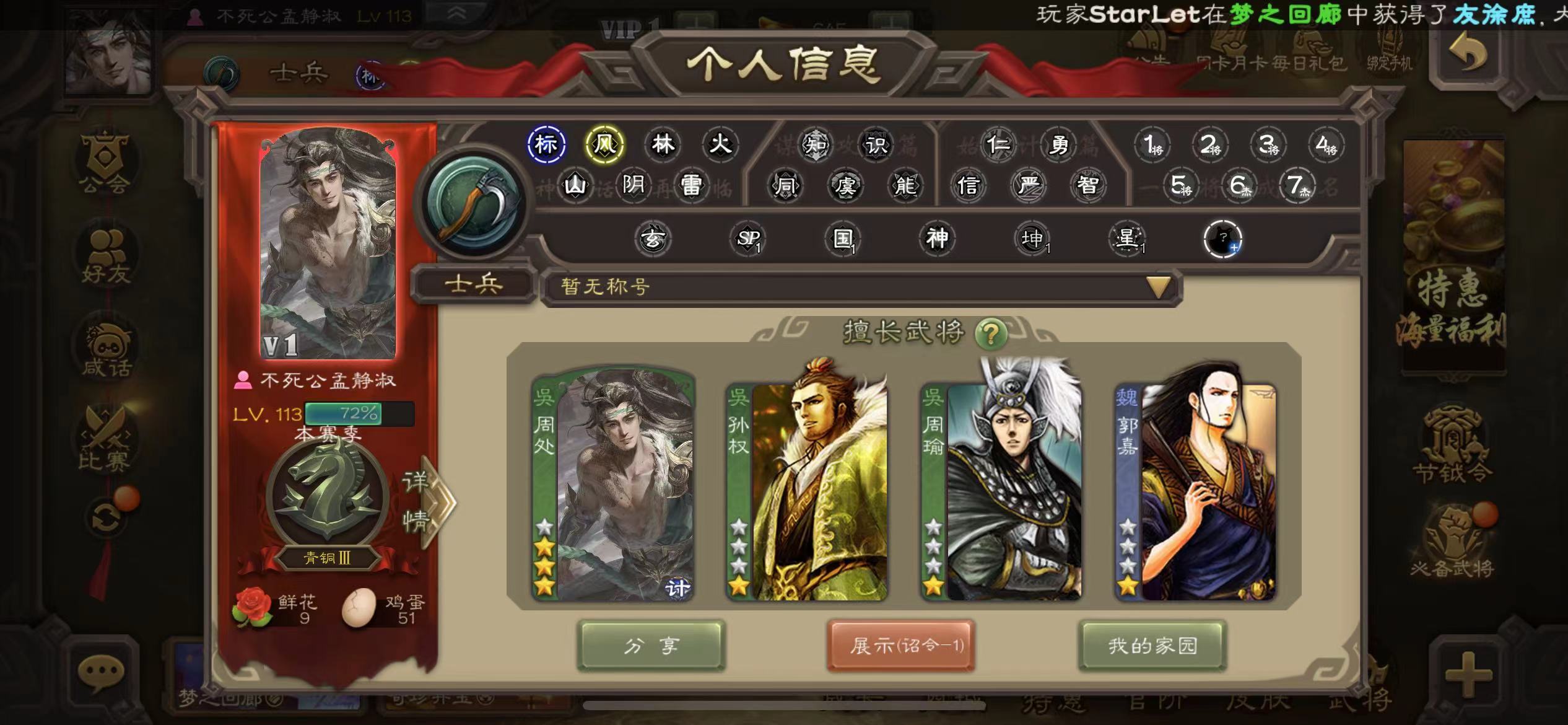This screenshot has width=1568, height=725.
Task: Click the green question mark by 擅长武将
Action: 991,334
